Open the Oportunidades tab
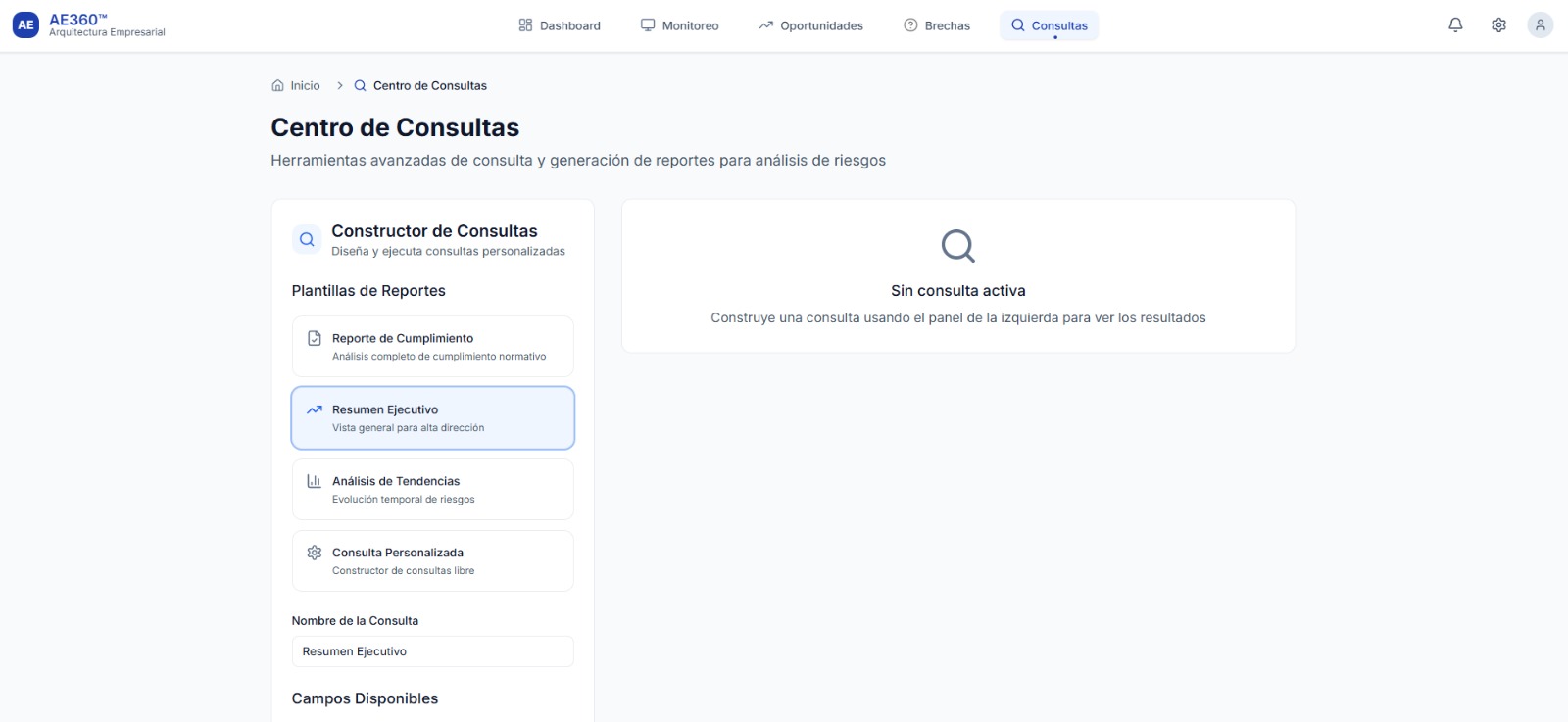This screenshot has width=1568, height=722. pyautogui.click(x=810, y=25)
